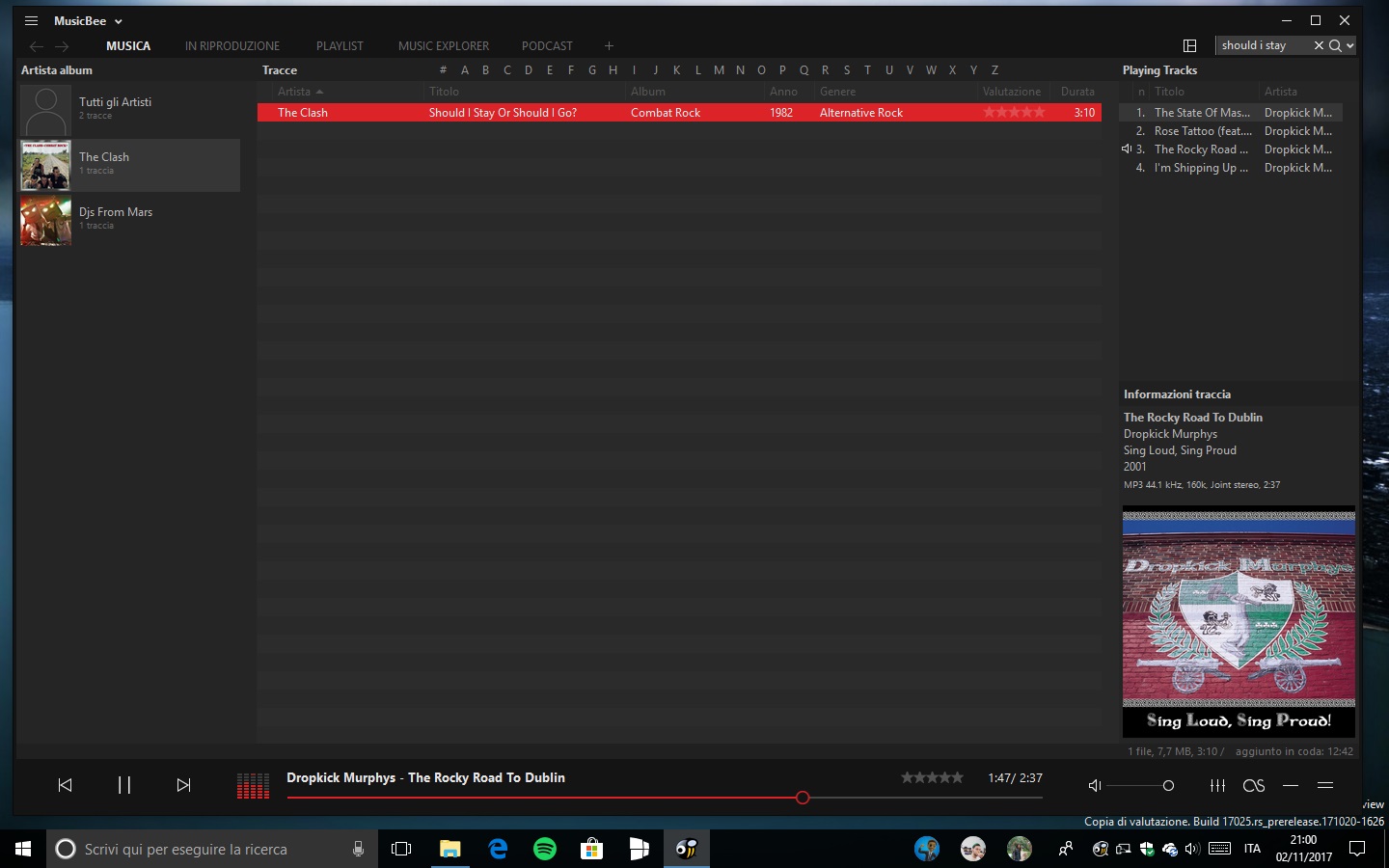The width and height of the screenshot is (1389, 868).
Task: Select Tutti gli Artisti in artist list
Action: click(129, 111)
